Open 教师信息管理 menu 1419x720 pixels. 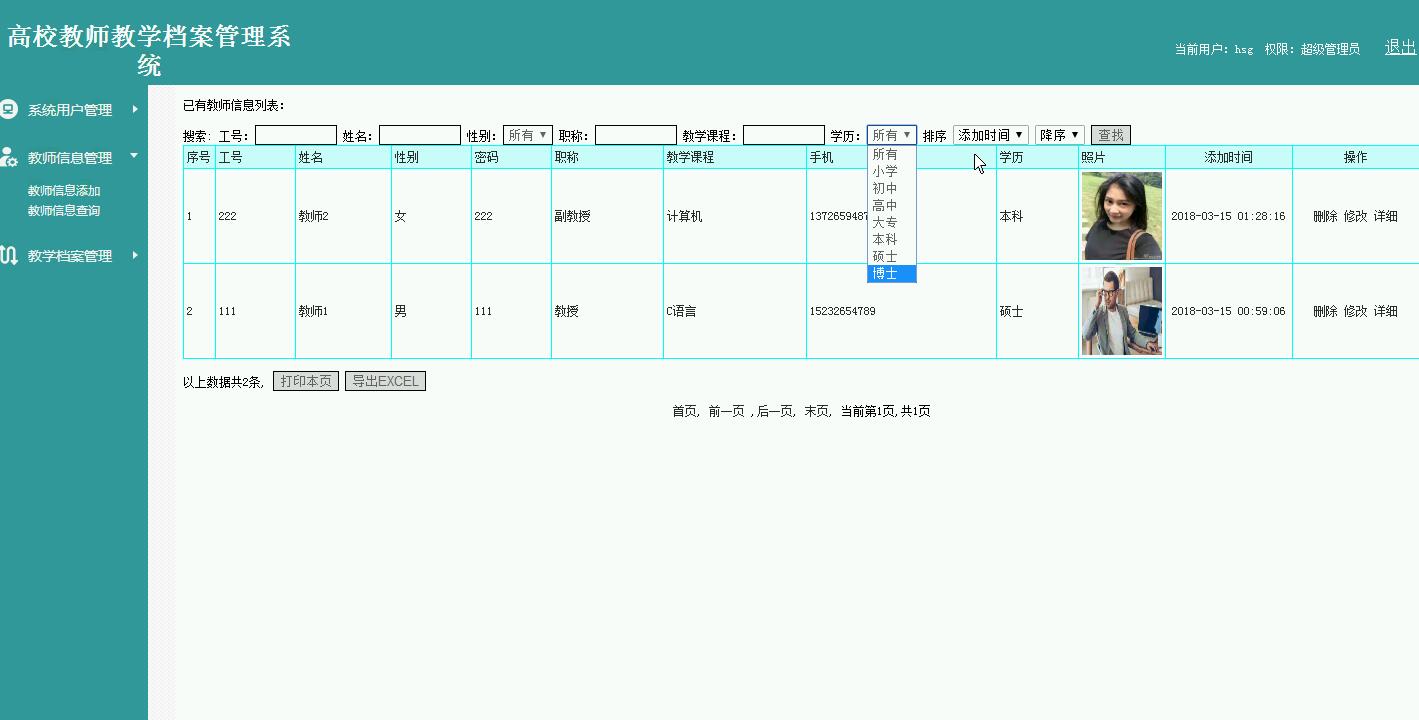(70, 158)
